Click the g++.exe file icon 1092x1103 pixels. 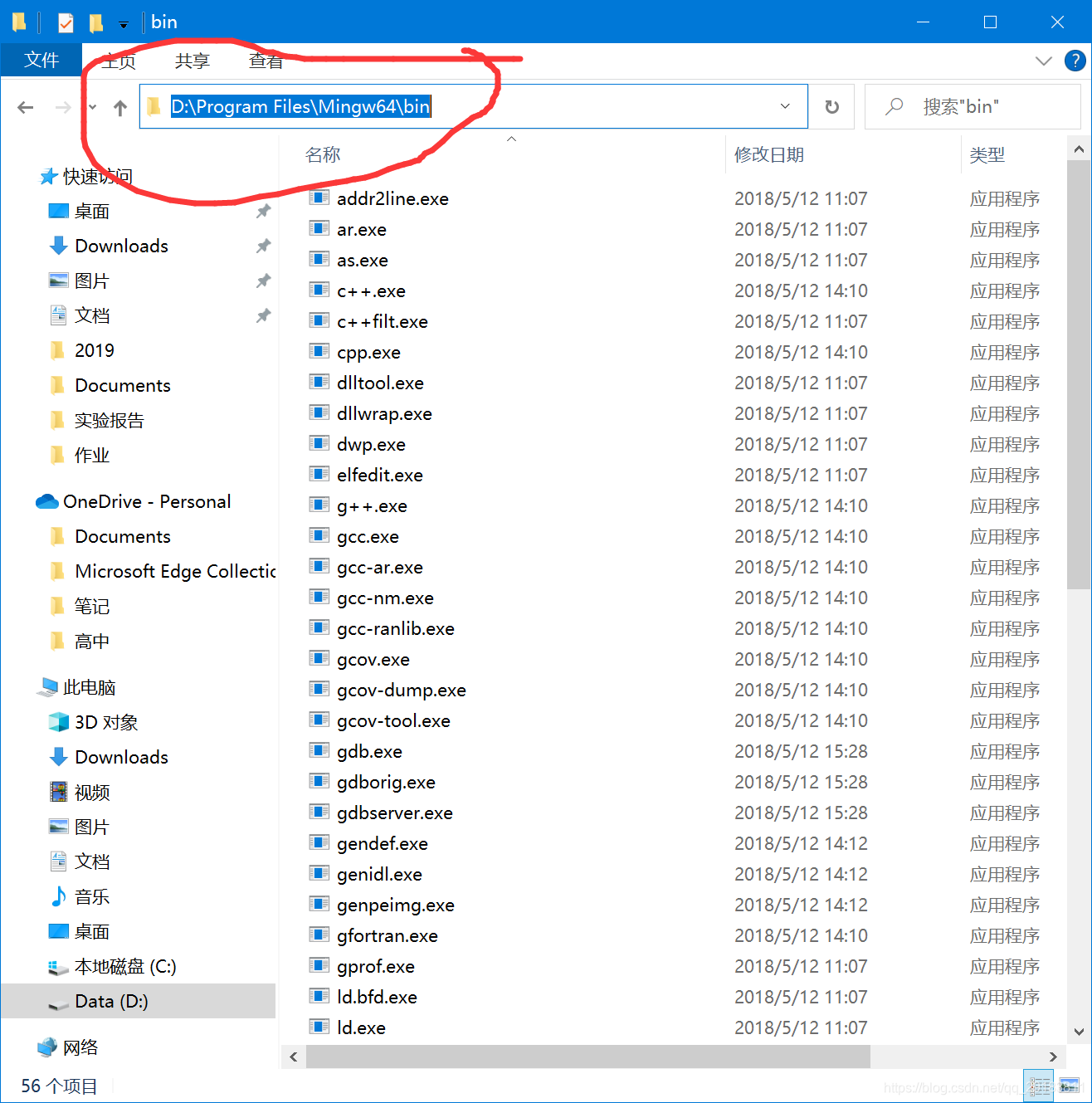[x=319, y=505]
